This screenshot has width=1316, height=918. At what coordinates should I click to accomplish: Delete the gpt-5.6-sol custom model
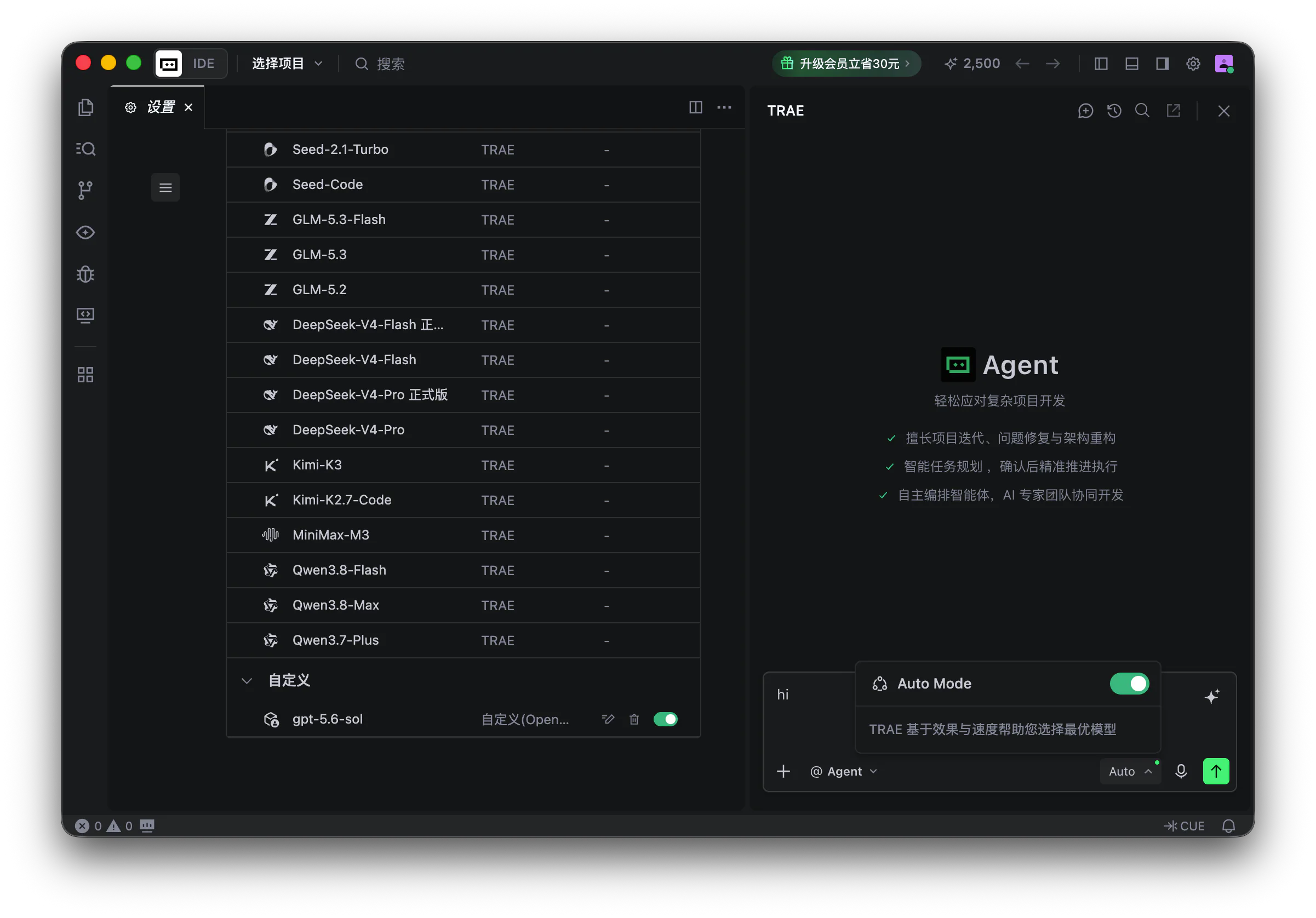[634, 719]
